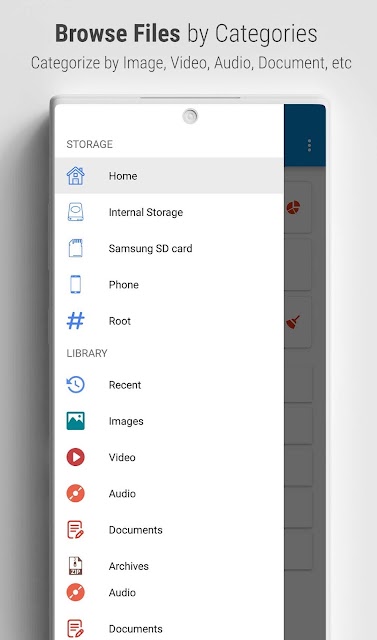Open the three-dot overflow menu
Viewport: 377px width, 640px height.
coord(309,145)
